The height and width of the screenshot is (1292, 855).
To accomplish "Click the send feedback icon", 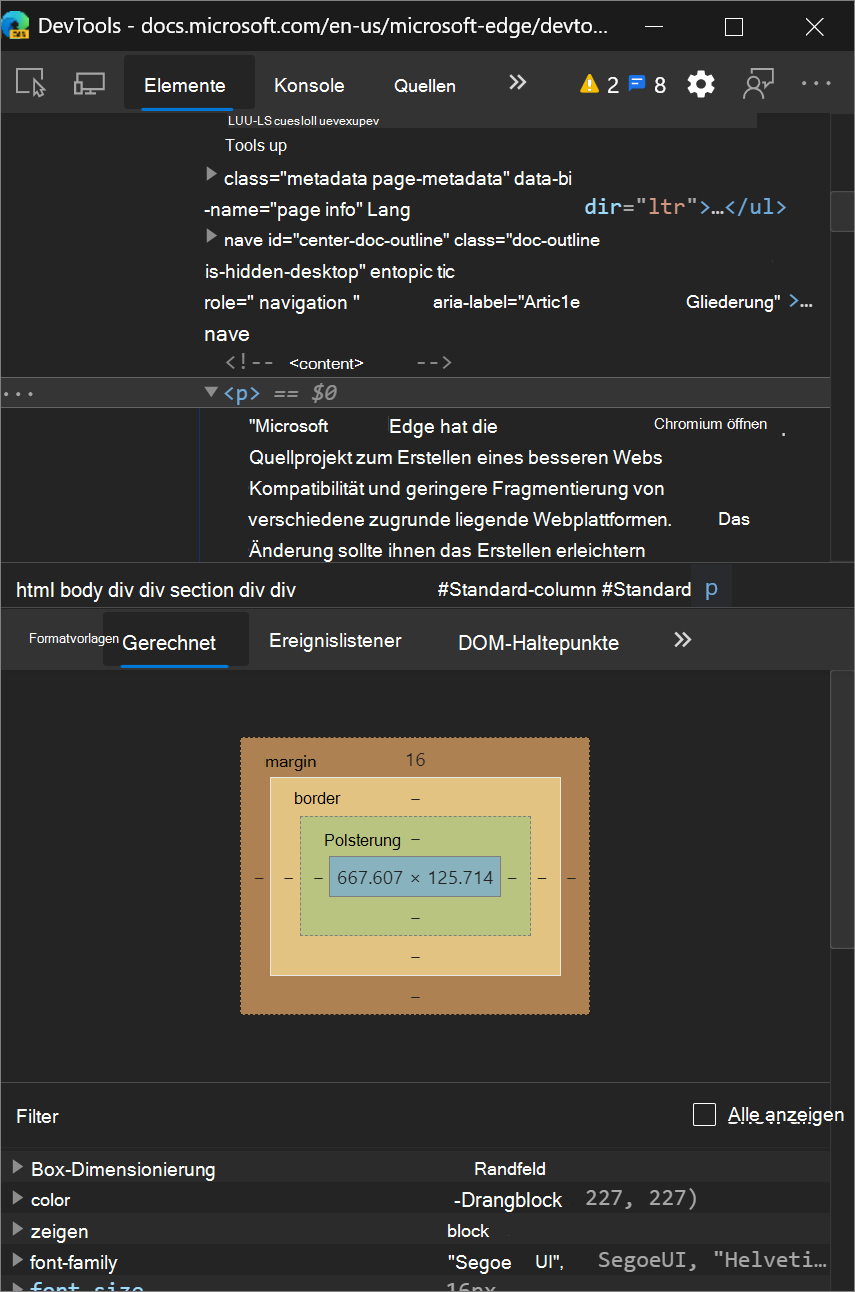I will coord(758,84).
